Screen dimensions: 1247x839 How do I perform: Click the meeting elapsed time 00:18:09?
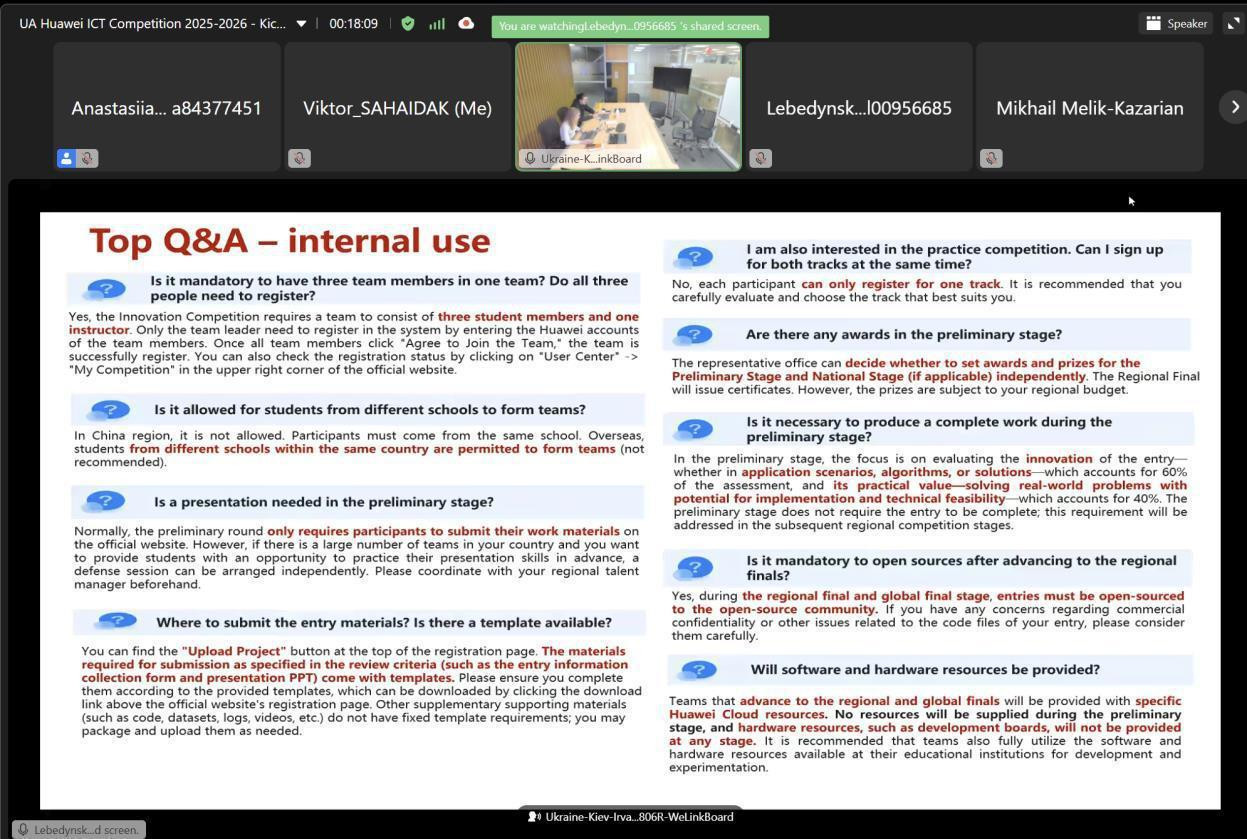pos(353,24)
